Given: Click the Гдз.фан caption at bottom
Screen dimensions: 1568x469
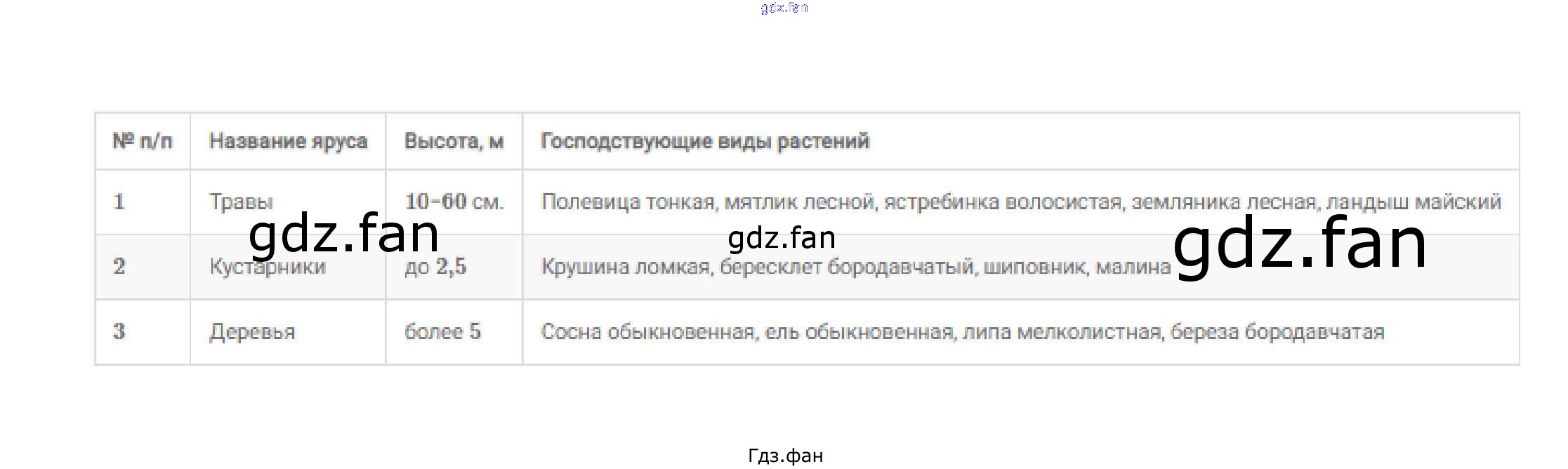Looking at the screenshot, I should (785, 456).
